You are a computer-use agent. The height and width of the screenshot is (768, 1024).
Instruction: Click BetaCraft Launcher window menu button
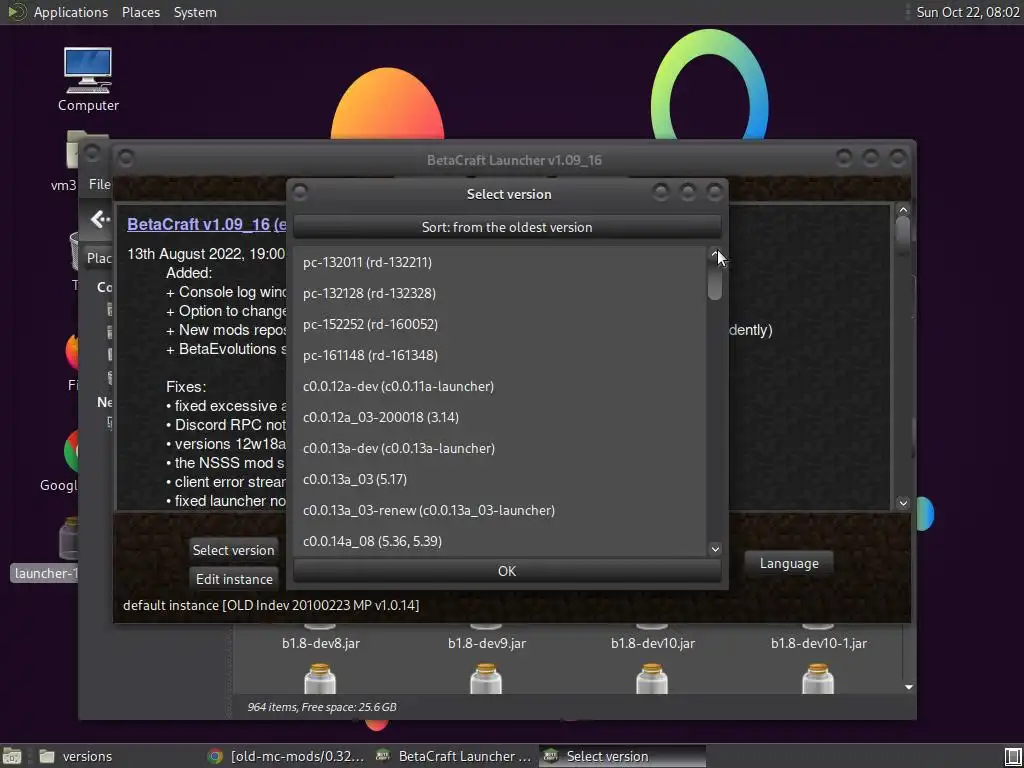click(125, 158)
